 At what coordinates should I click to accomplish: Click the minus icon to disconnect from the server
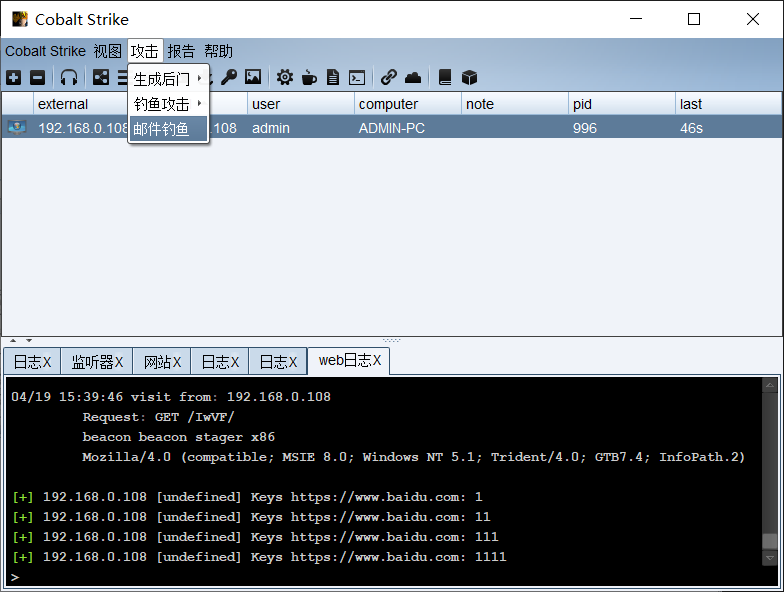[x=37, y=77]
